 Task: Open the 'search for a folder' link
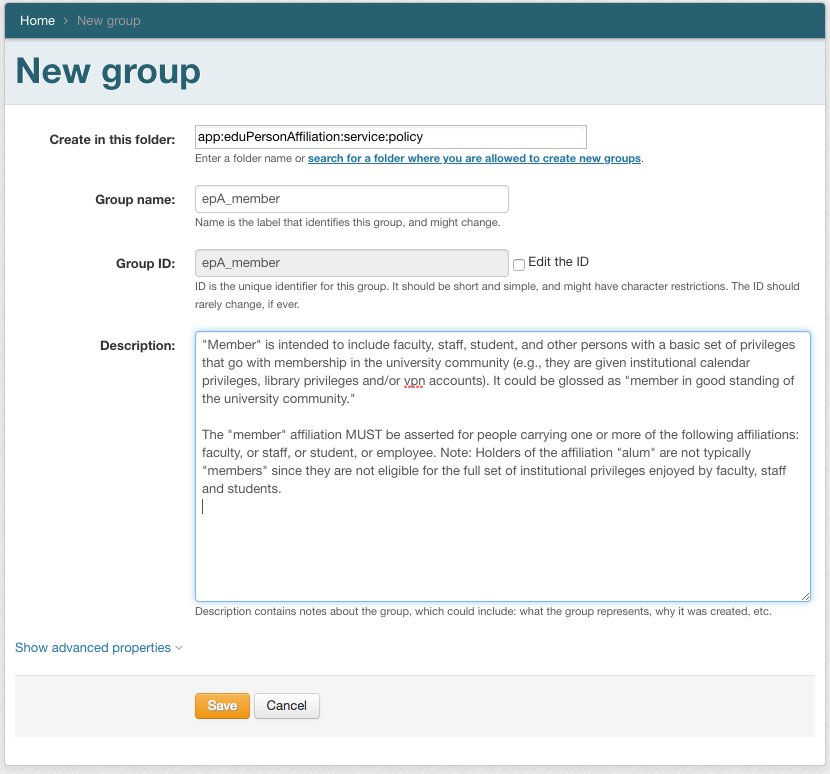[x=474, y=159]
